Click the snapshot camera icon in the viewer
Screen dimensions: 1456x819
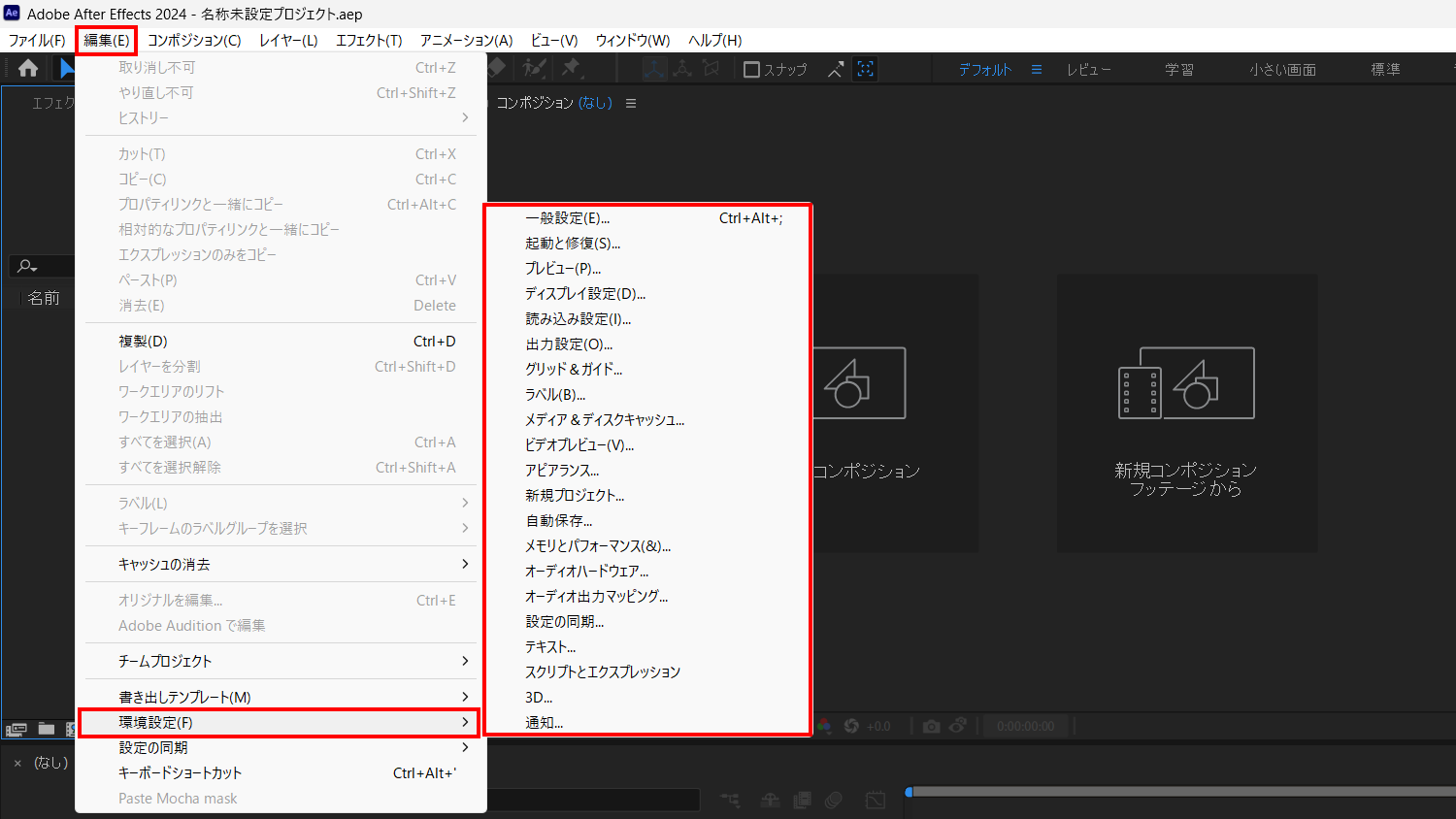931,726
